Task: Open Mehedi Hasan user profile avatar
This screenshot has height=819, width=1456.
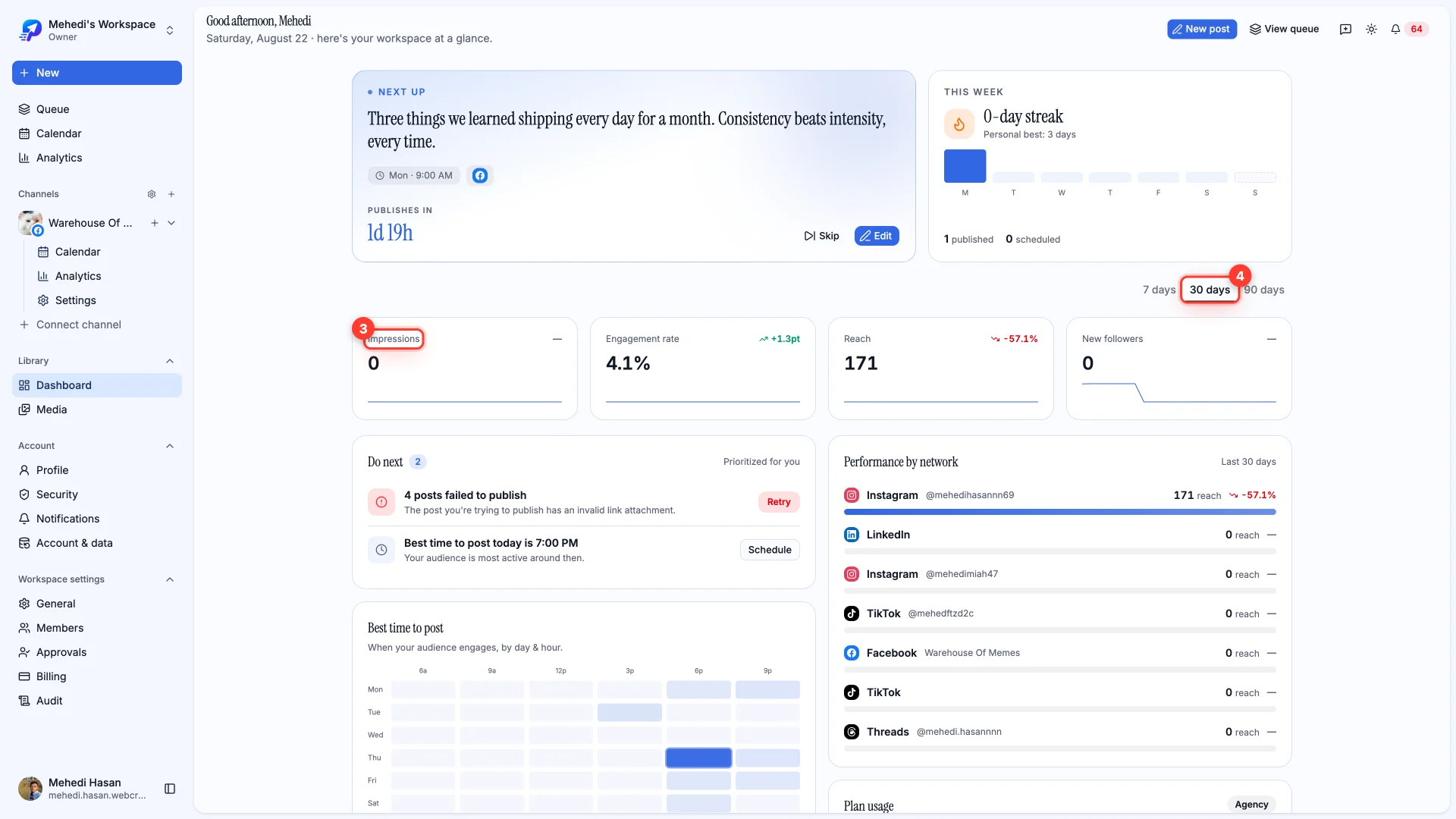Action: point(30,789)
